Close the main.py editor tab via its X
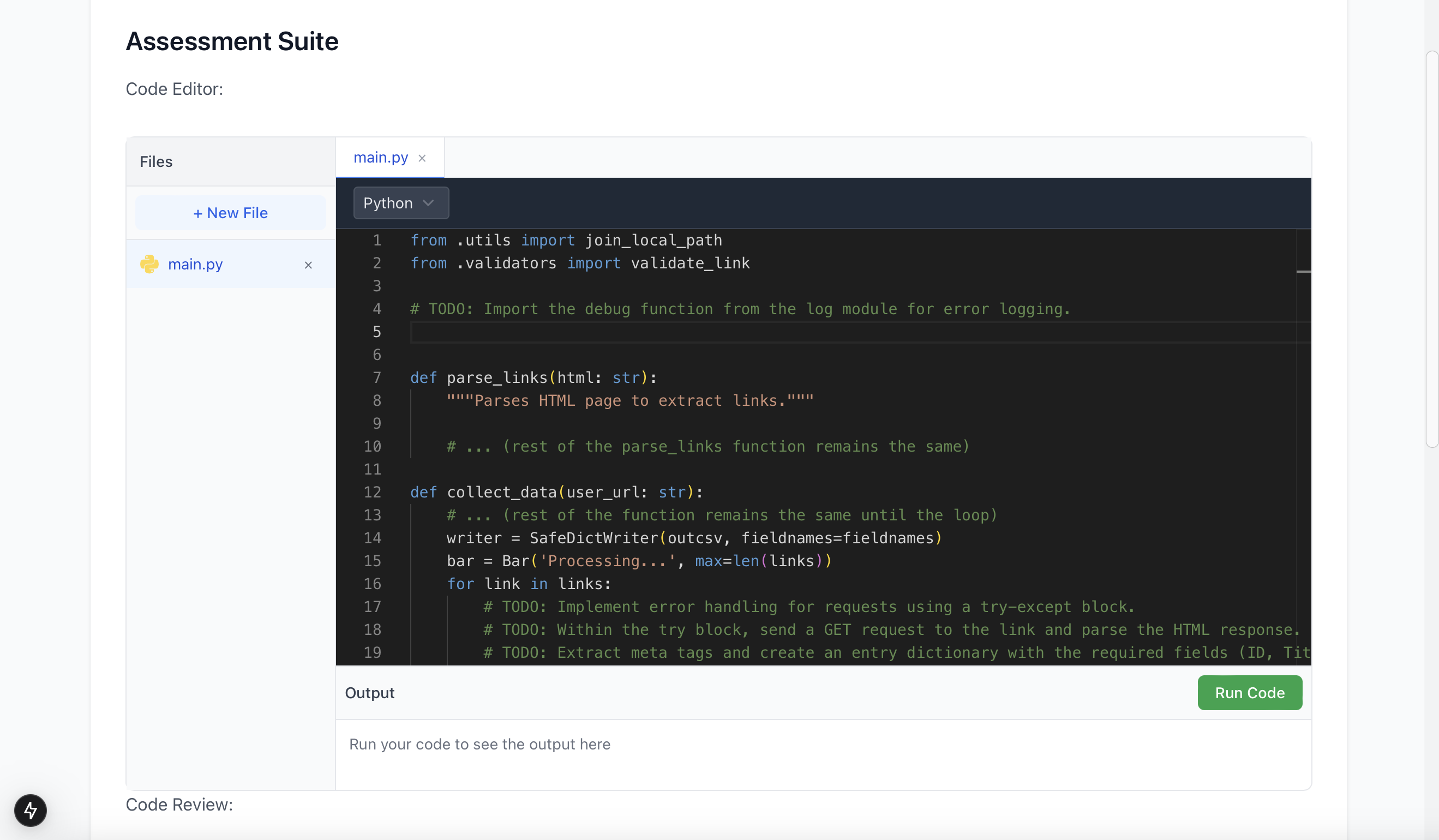This screenshot has width=1439, height=840. (422, 158)
